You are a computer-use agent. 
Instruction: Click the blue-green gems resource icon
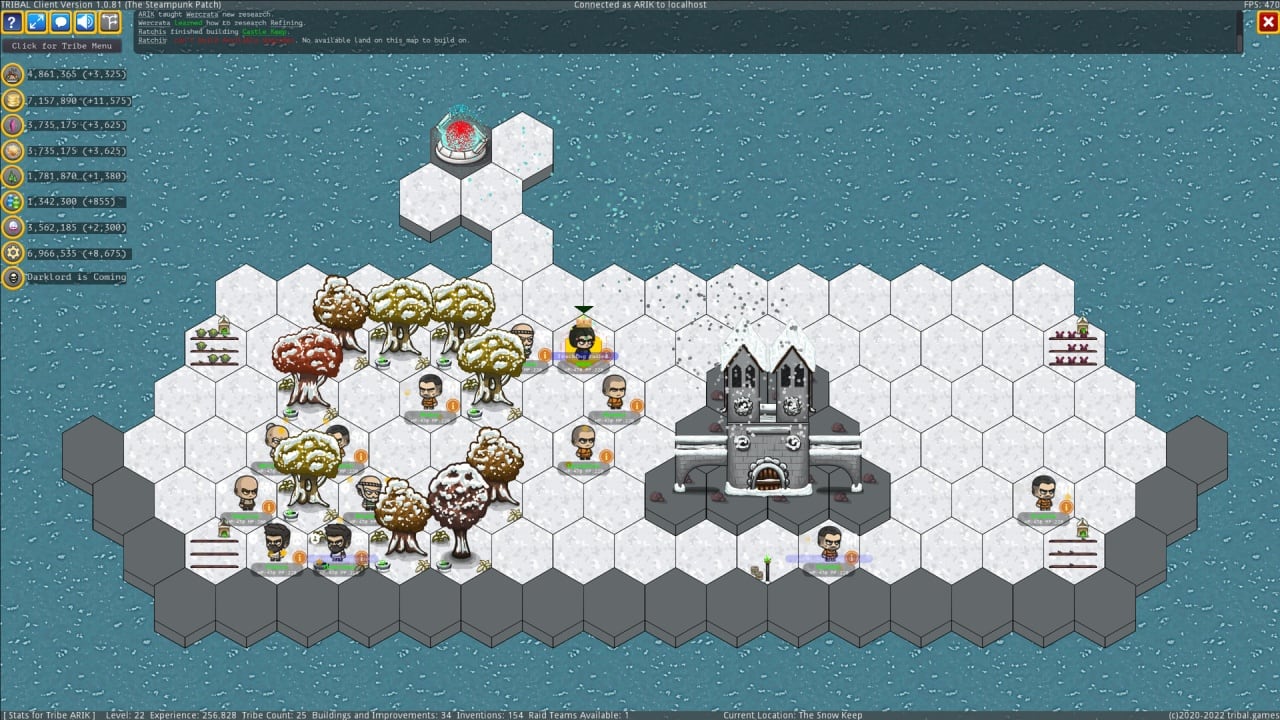tap(13, 202)
